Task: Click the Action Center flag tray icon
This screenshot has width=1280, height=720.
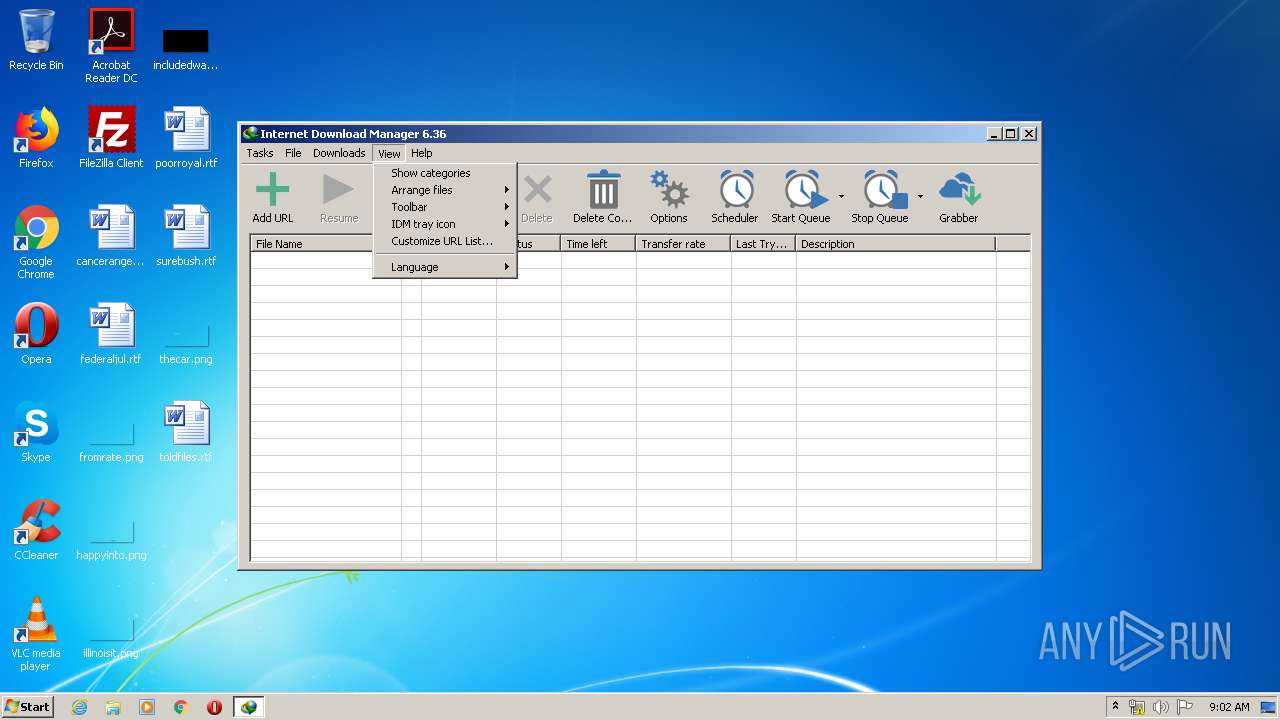Action: pos(1185,707)
